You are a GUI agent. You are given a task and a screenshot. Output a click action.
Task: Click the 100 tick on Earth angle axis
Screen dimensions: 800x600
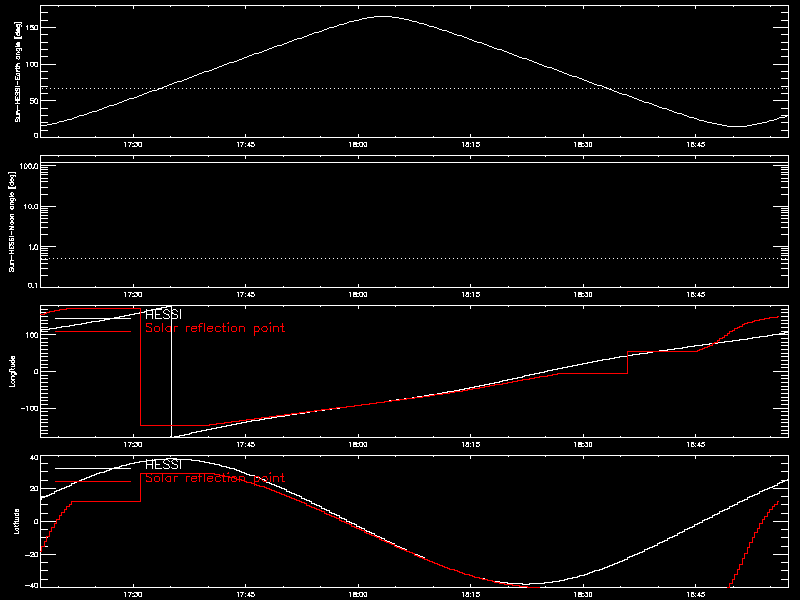tap(32, 64)
